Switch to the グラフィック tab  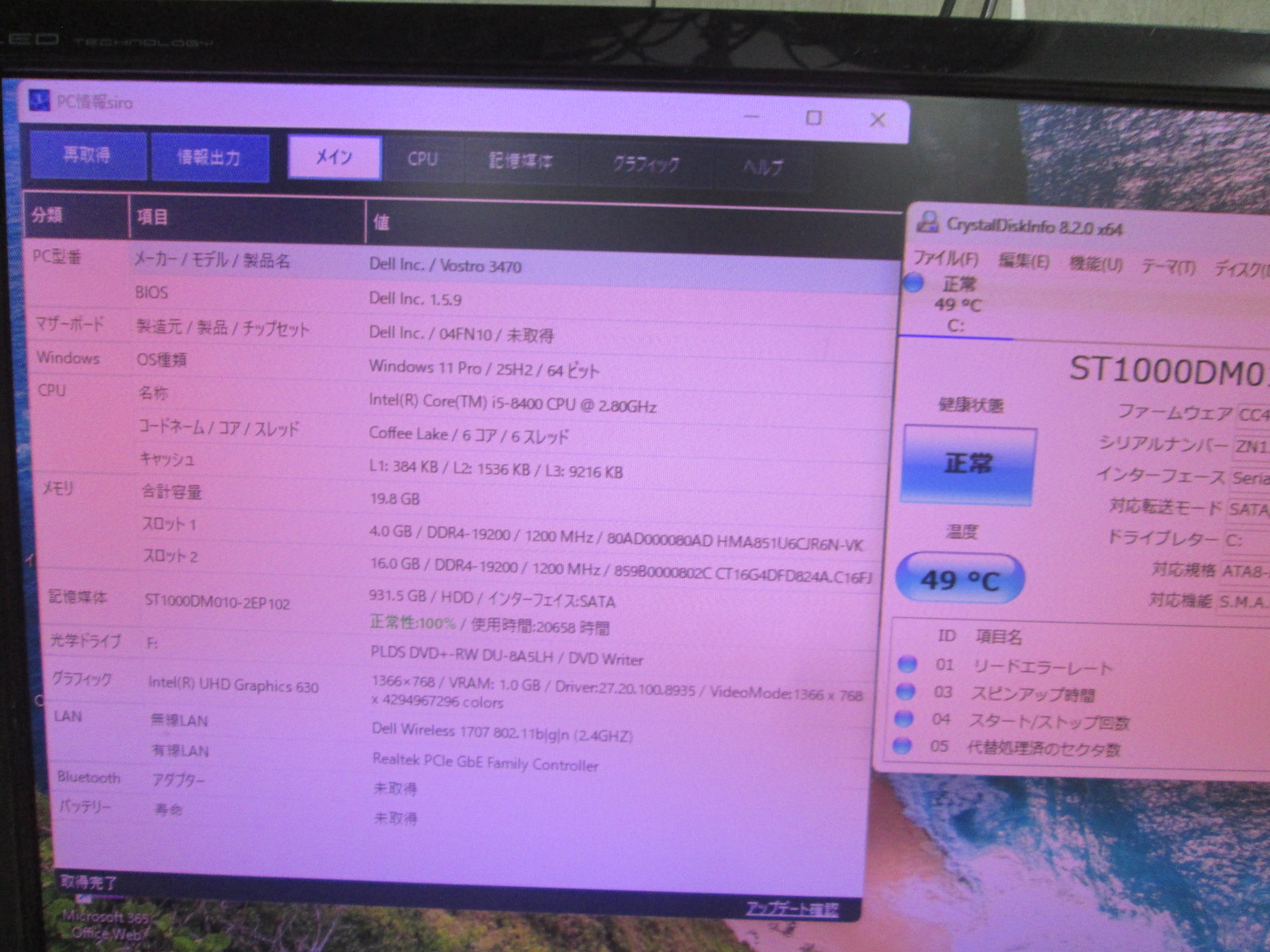click(x=645, y=164)
